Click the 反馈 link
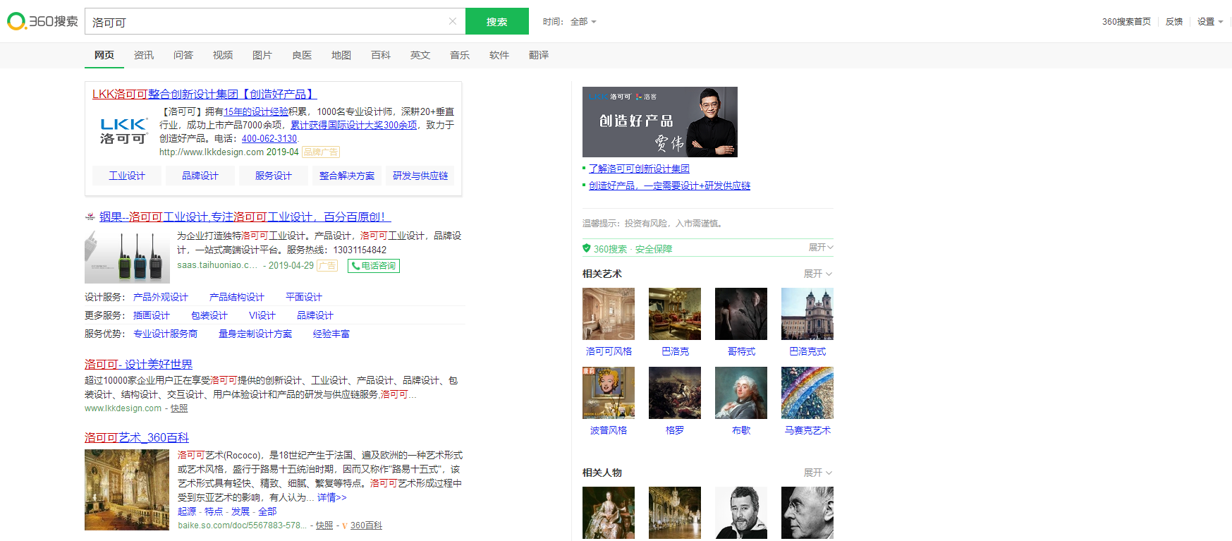 [x=1174, y=21]
